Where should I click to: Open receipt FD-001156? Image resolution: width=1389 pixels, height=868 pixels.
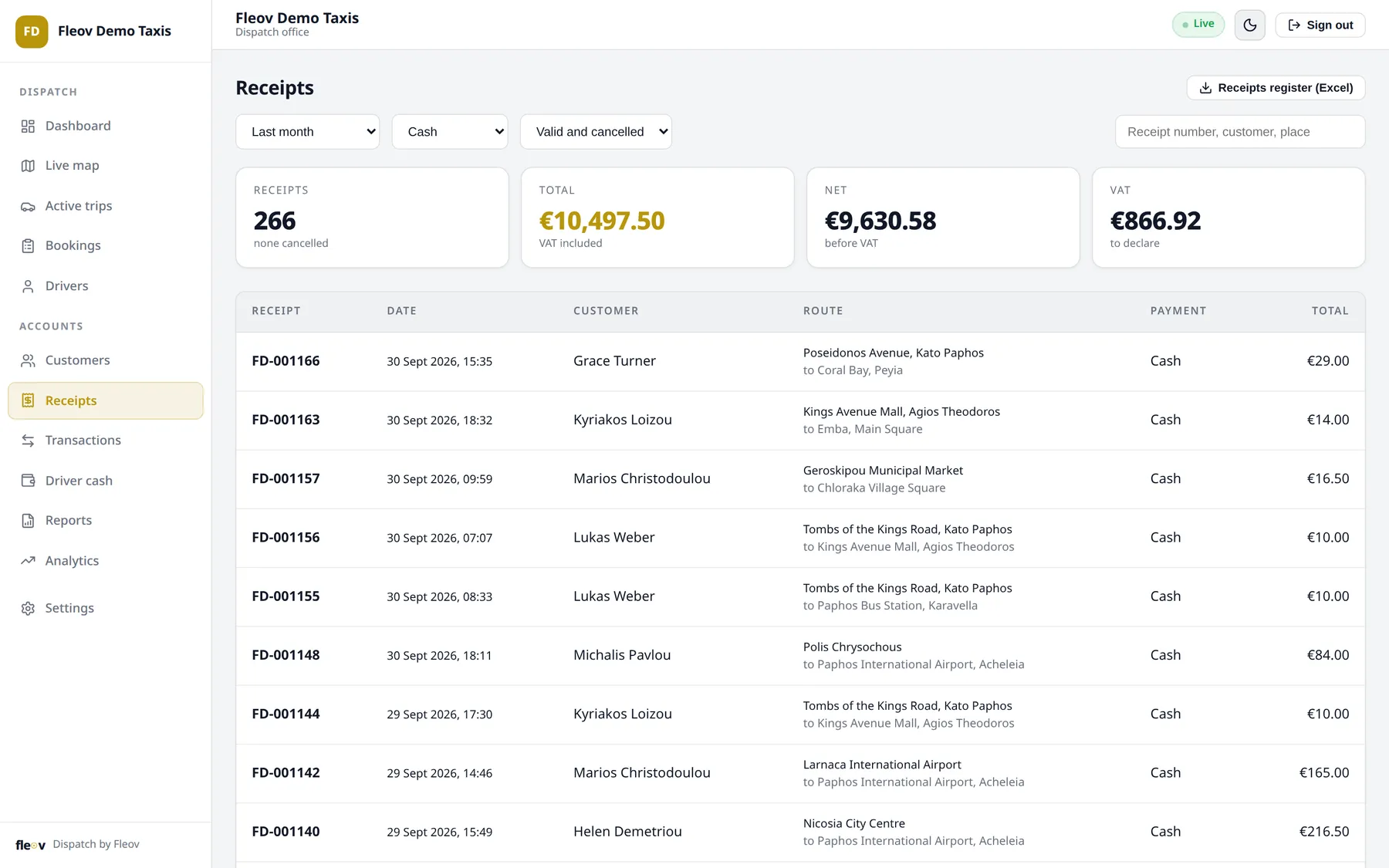coord(800,539)
